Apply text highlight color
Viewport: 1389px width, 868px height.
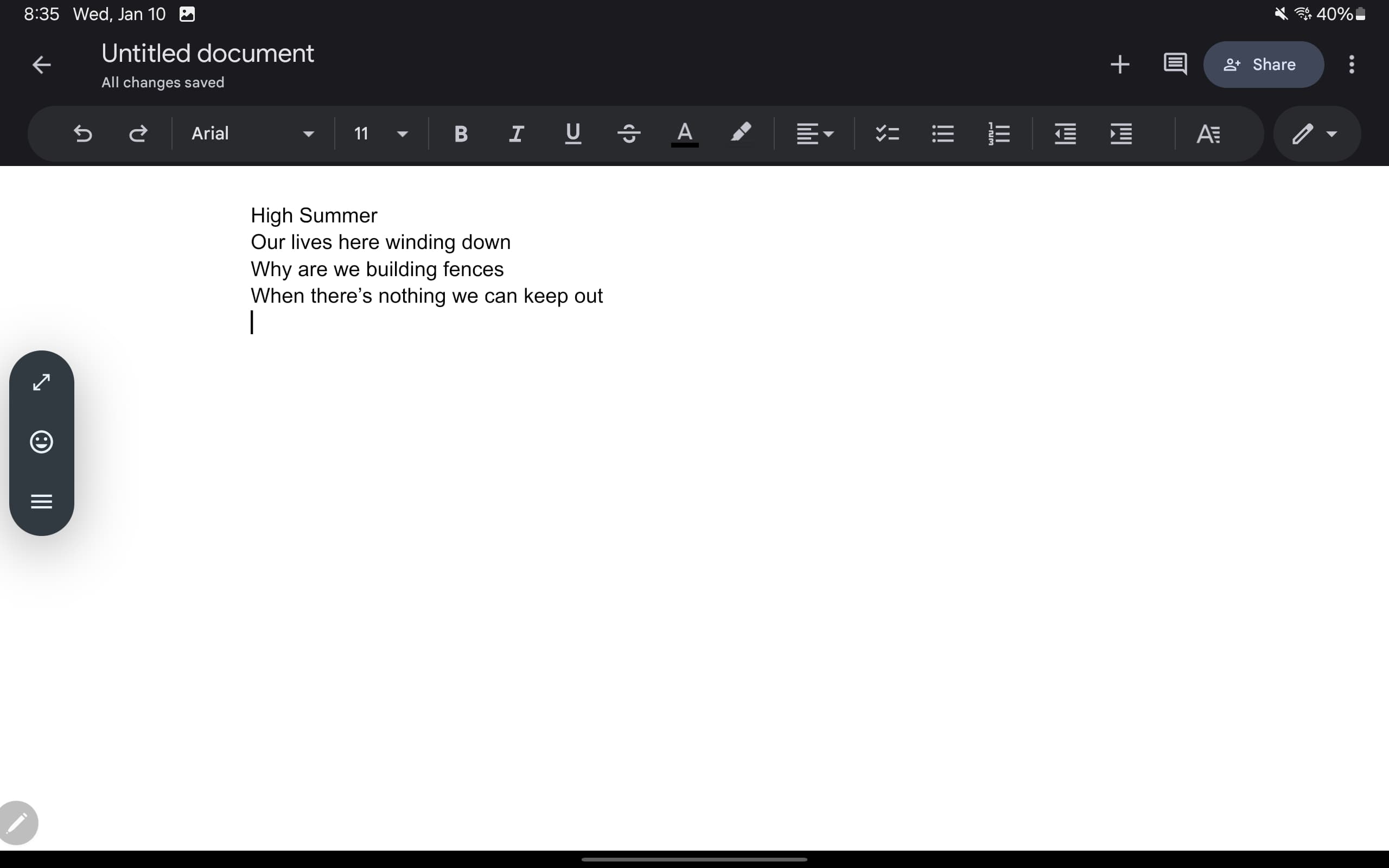point(741,134)
